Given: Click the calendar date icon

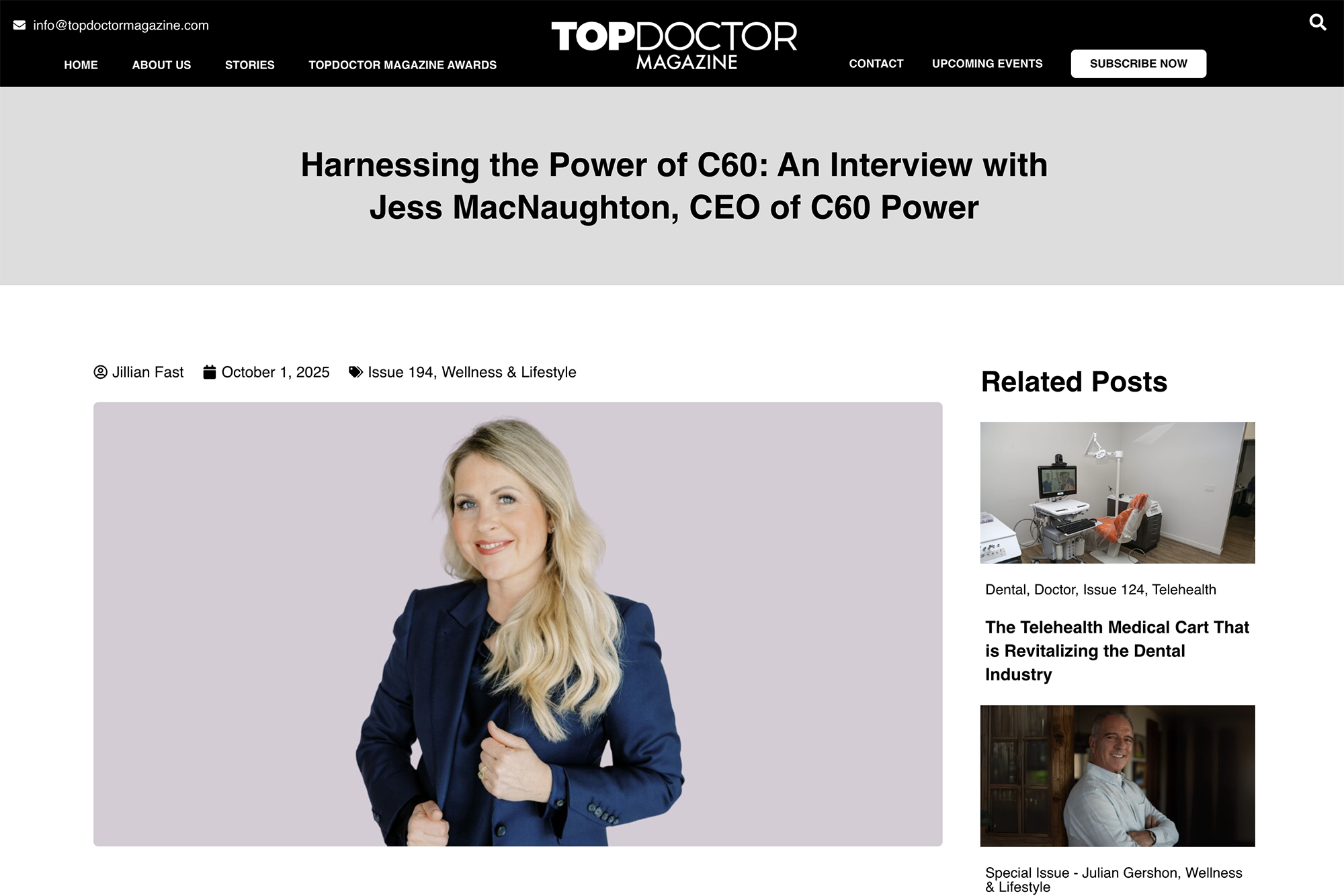Looking at the screenshot, I should 210,372.
